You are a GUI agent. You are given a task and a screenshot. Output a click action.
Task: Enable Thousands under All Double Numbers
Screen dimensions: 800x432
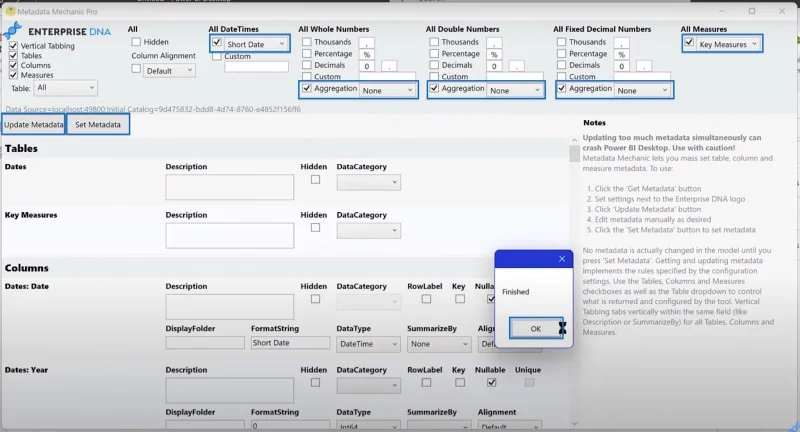click(434, 42)
